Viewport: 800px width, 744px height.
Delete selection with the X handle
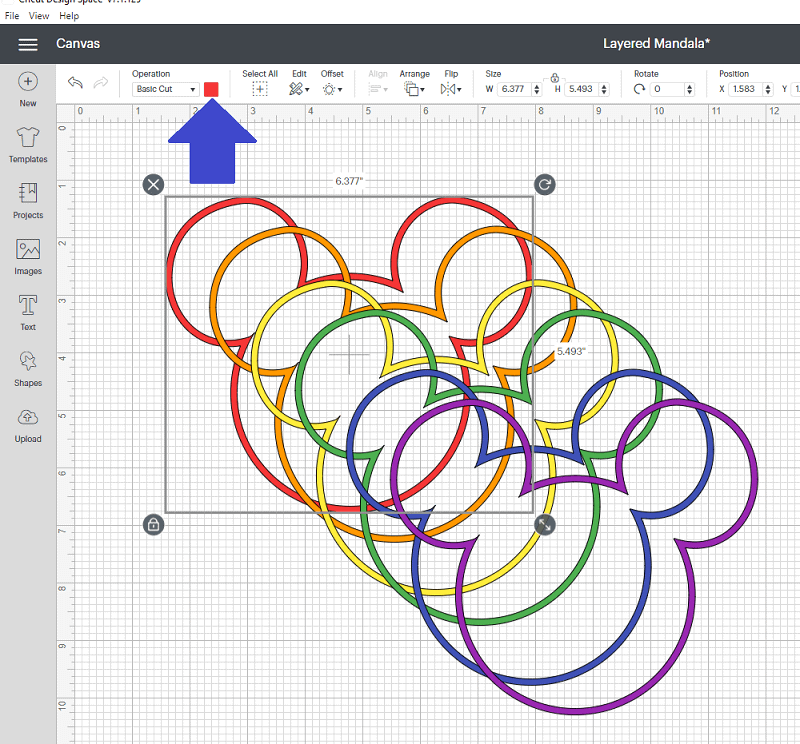pyautogui.click(x=154, y=185)
